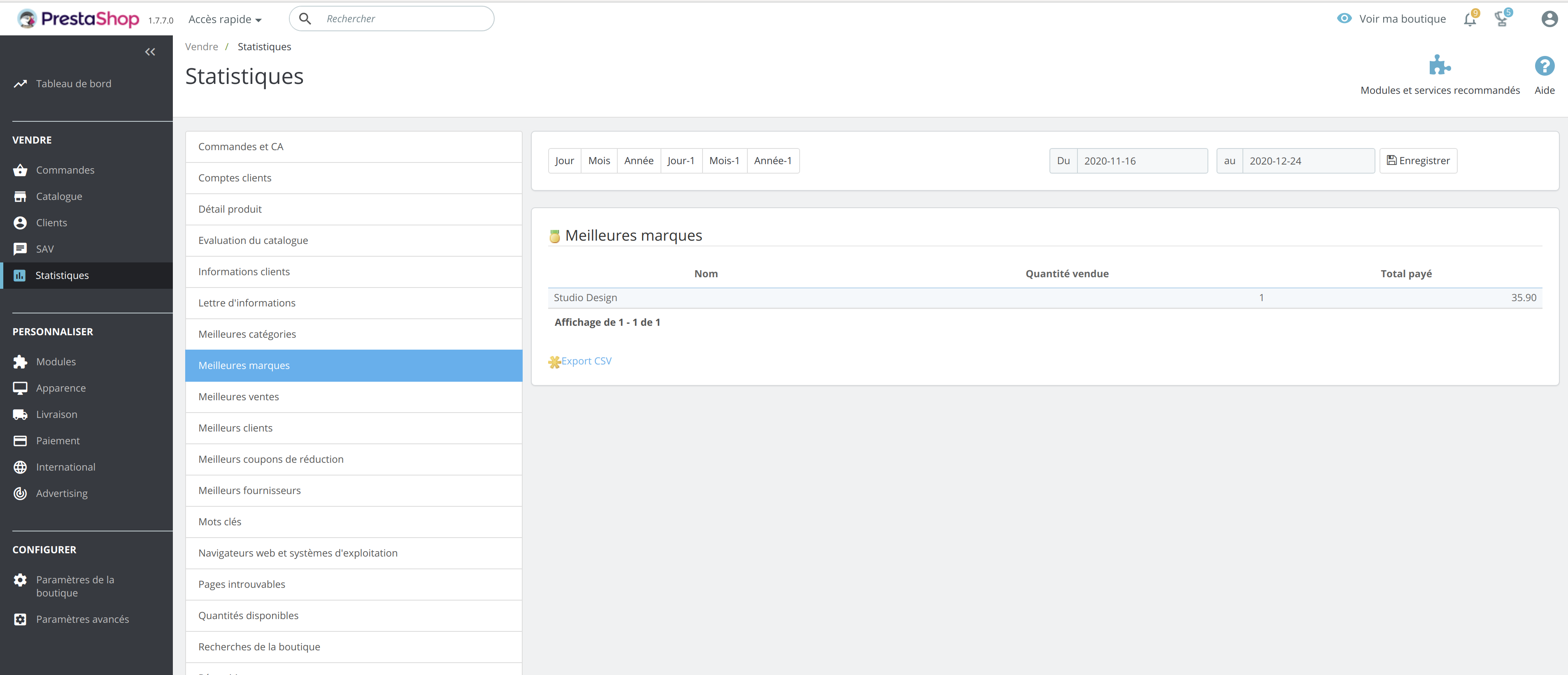
Task: Click the Aide help question icon
Action: point(1544,66)
